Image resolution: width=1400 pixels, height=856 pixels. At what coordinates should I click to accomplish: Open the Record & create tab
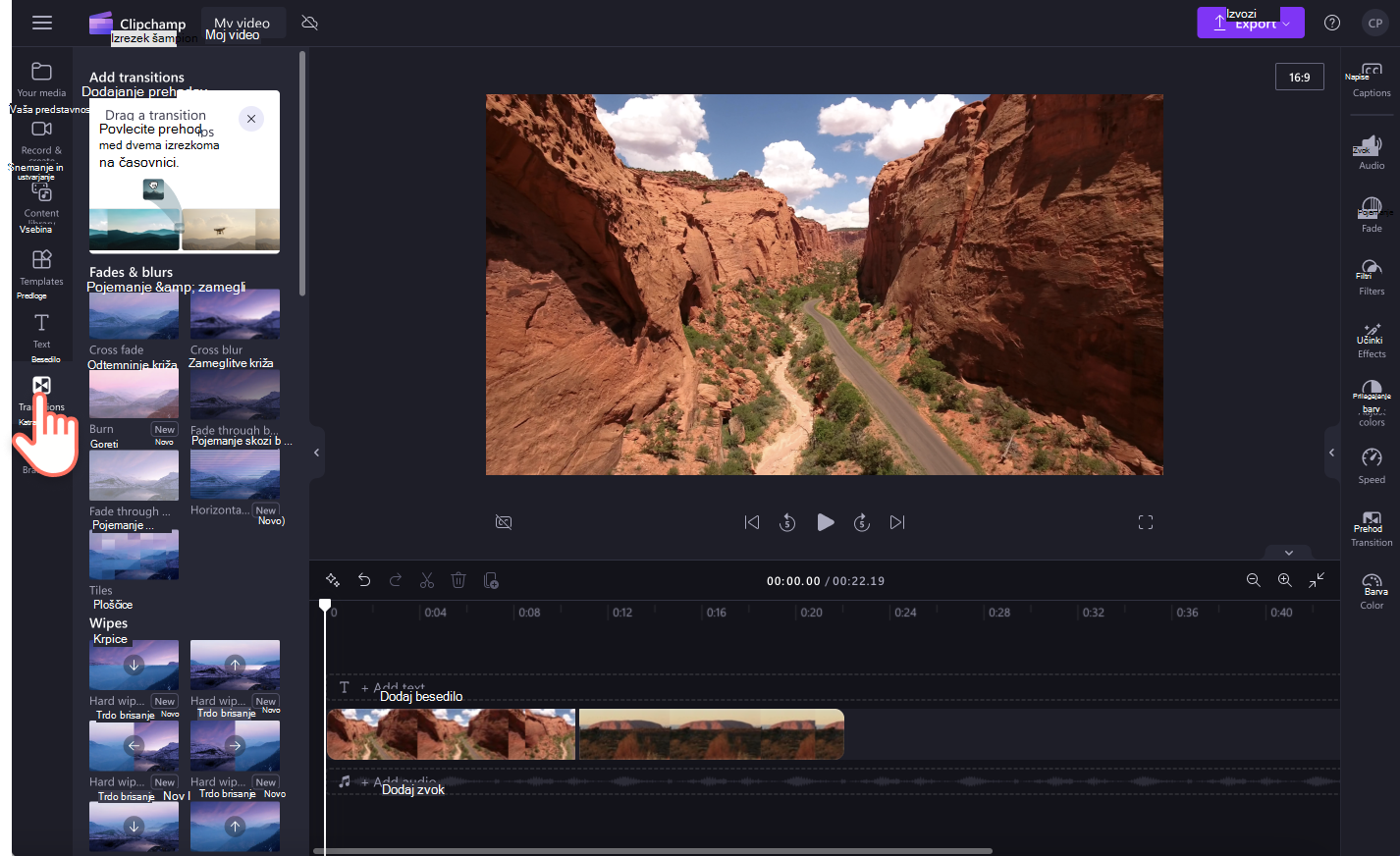click(x=41, y=139)
